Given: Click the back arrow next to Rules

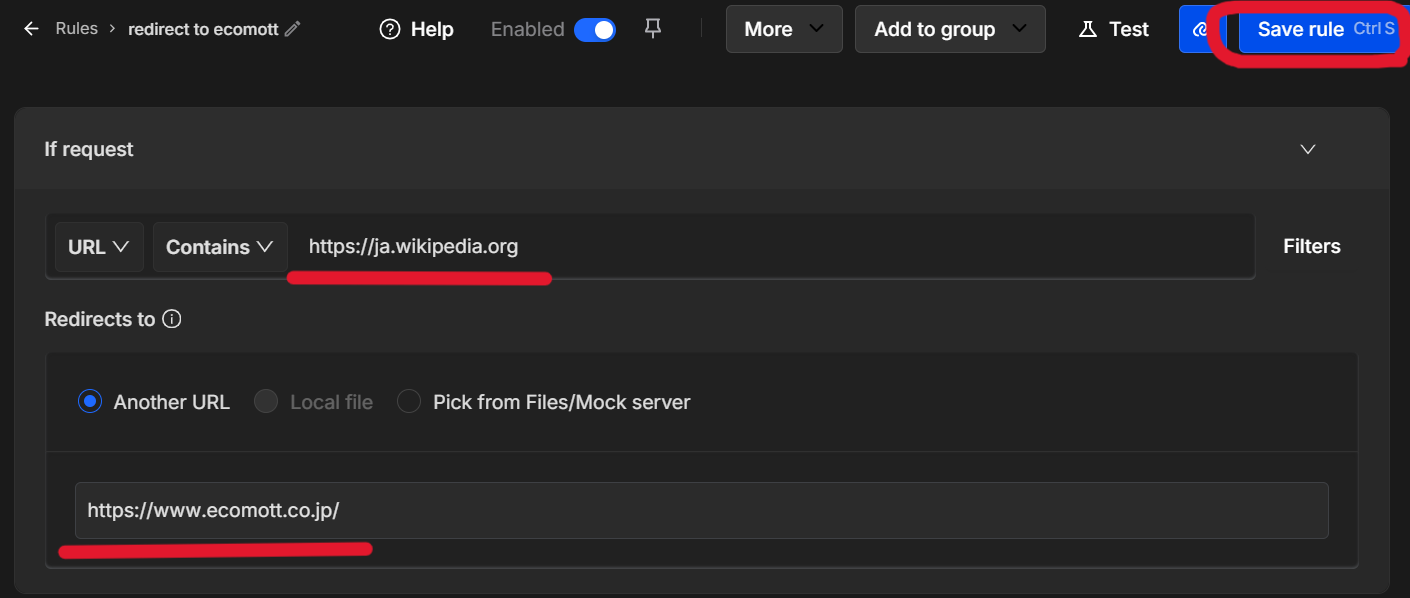Looking at the screenshot, I should [x=32, y=29].
